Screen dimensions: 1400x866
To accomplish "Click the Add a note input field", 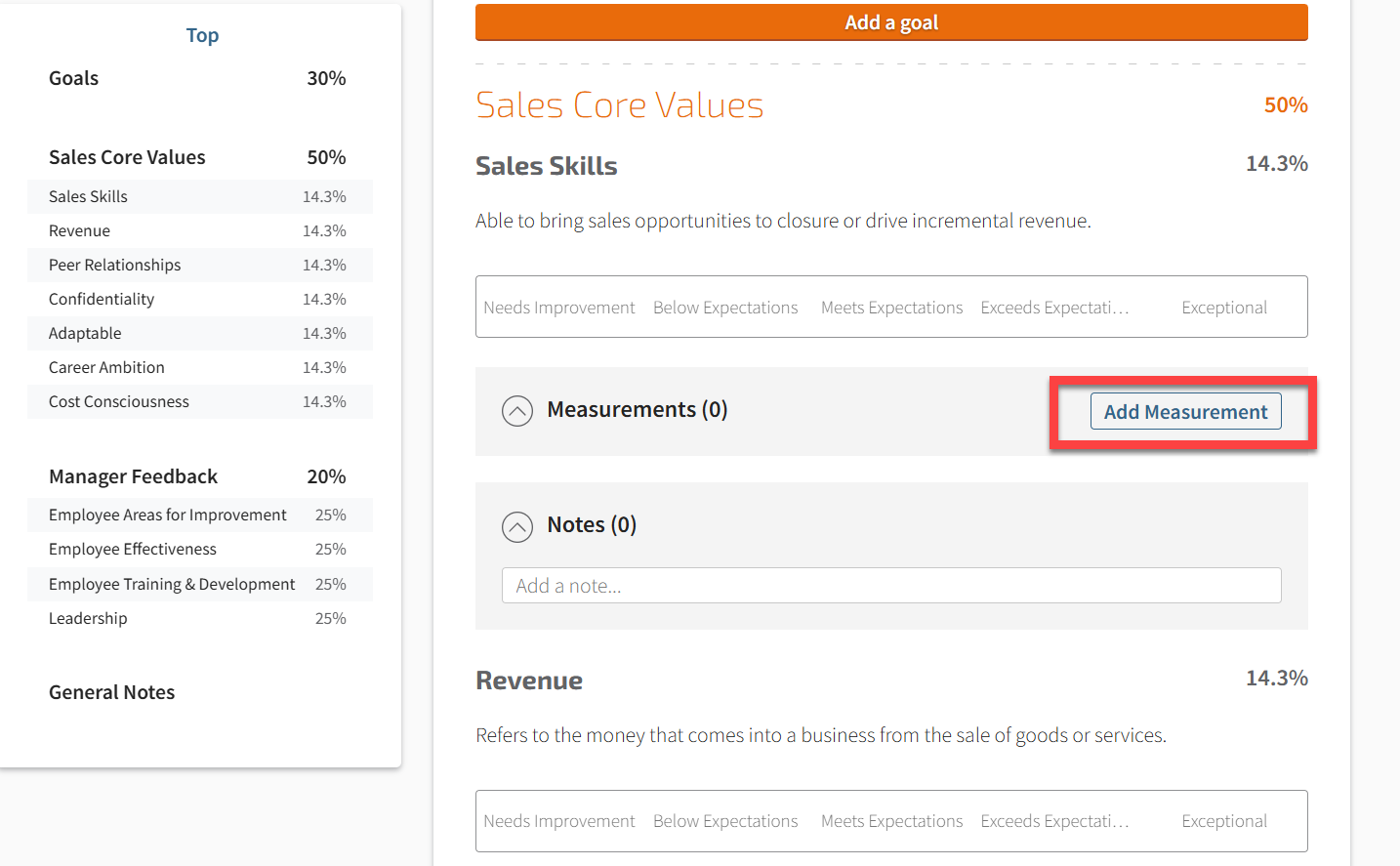I will 891,586.
